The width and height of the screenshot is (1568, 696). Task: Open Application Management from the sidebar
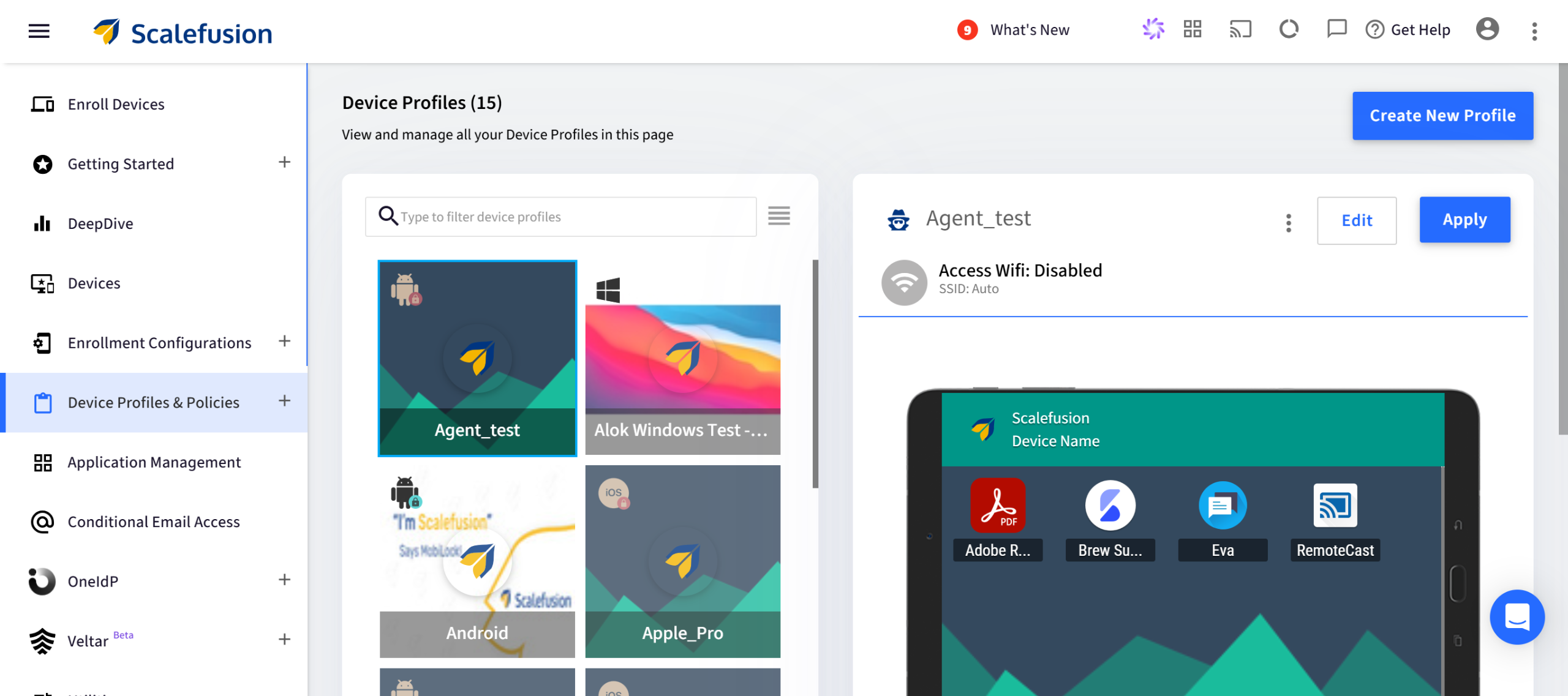154,462
